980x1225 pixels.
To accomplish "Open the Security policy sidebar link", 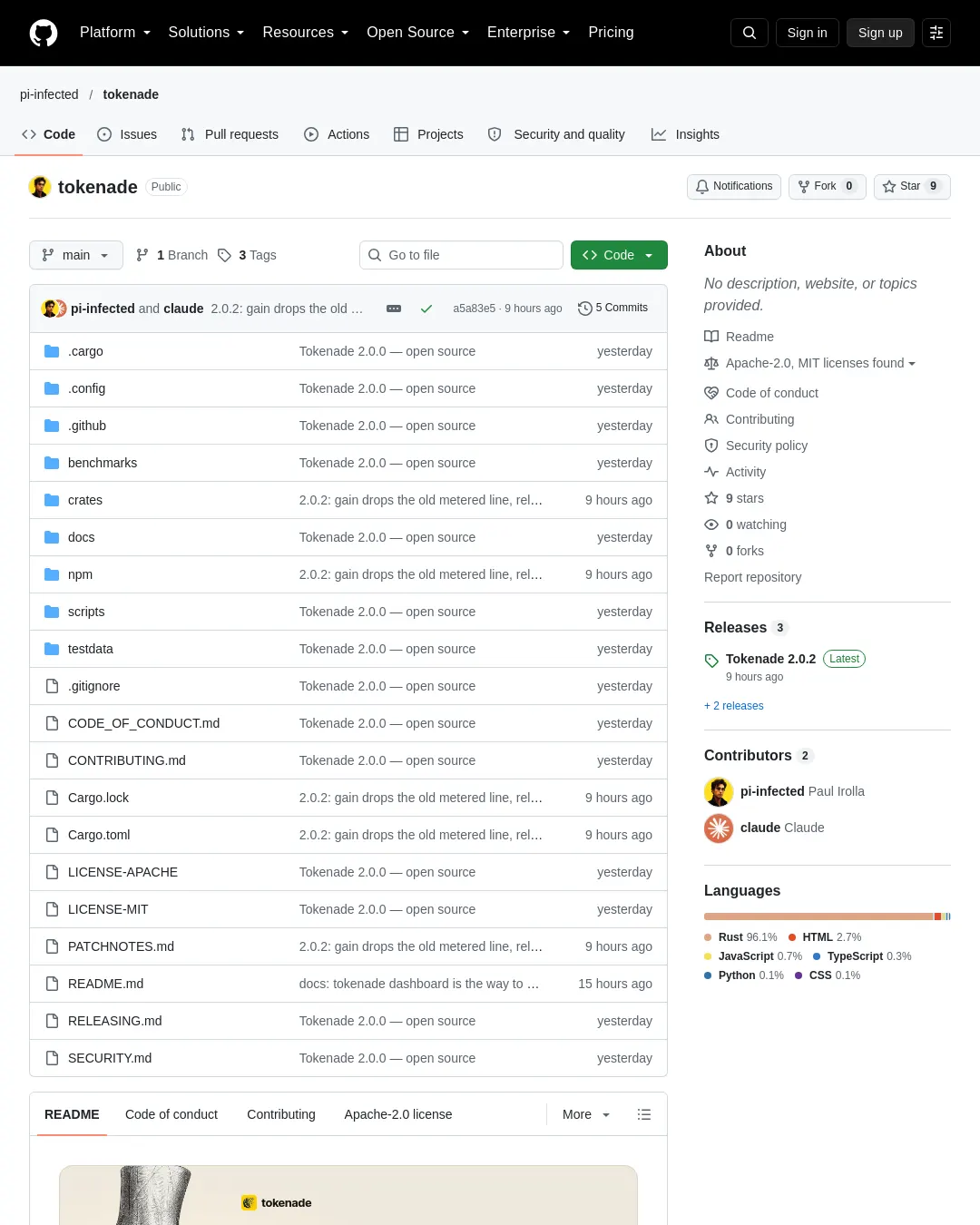I will (756, 446).
